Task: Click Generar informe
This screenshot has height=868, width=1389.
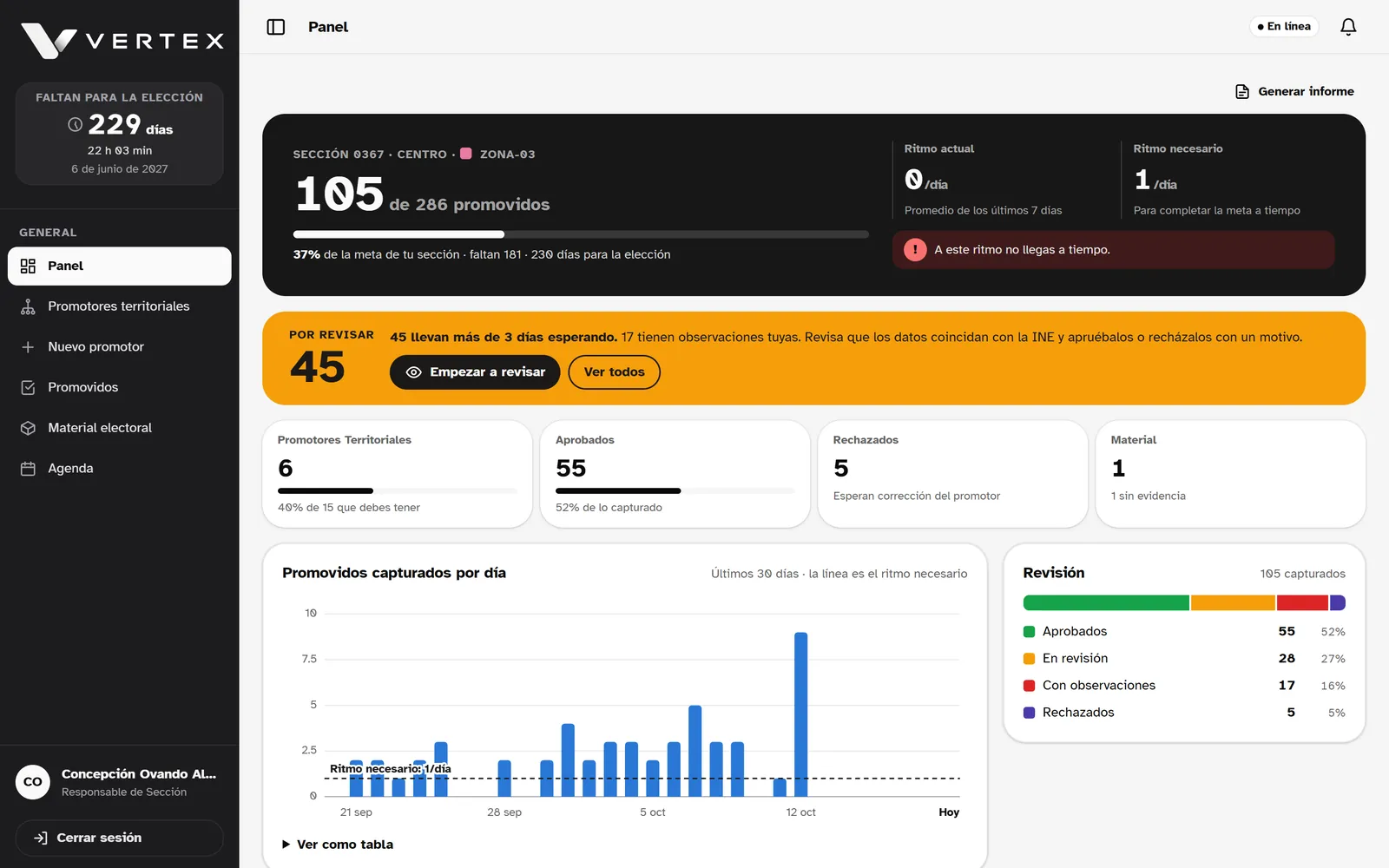Action: [1294, 91]
